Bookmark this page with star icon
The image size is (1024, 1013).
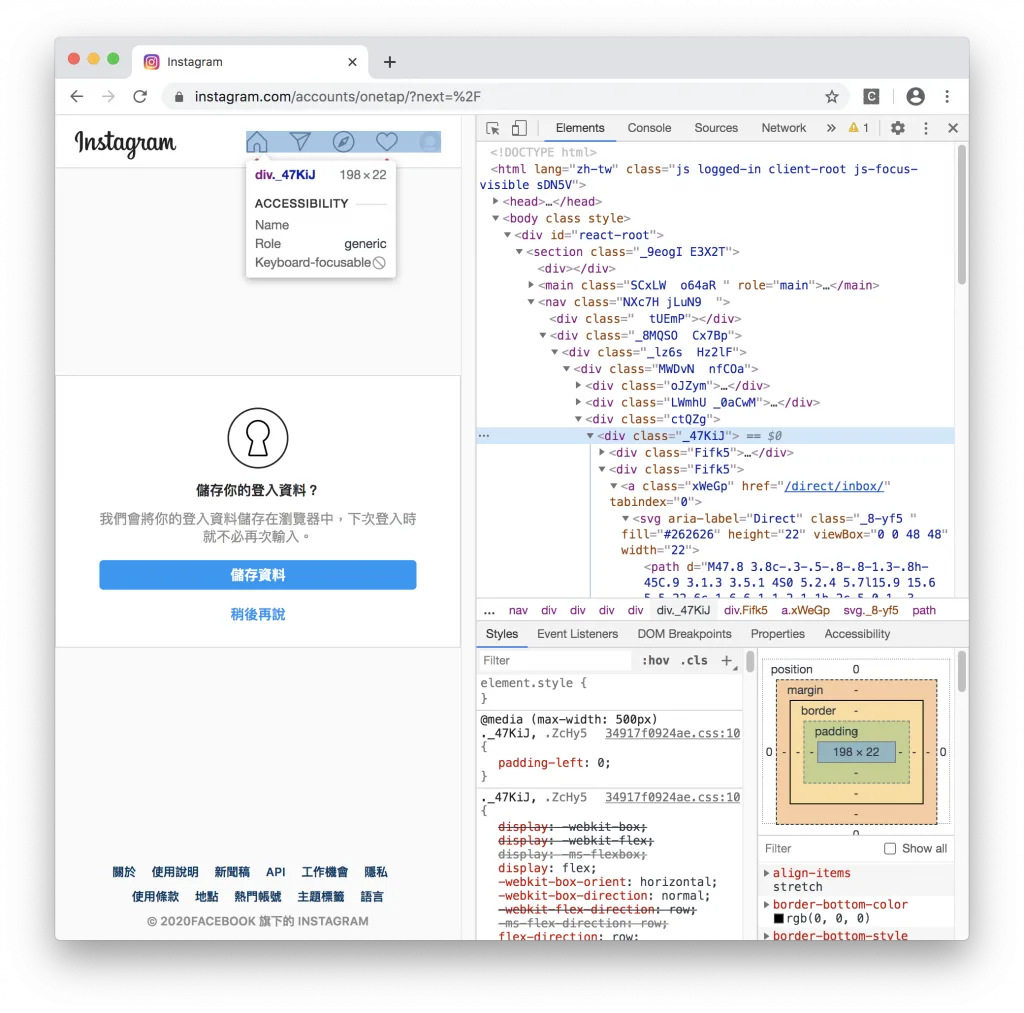pyautogui.click(x=831, y=97)
